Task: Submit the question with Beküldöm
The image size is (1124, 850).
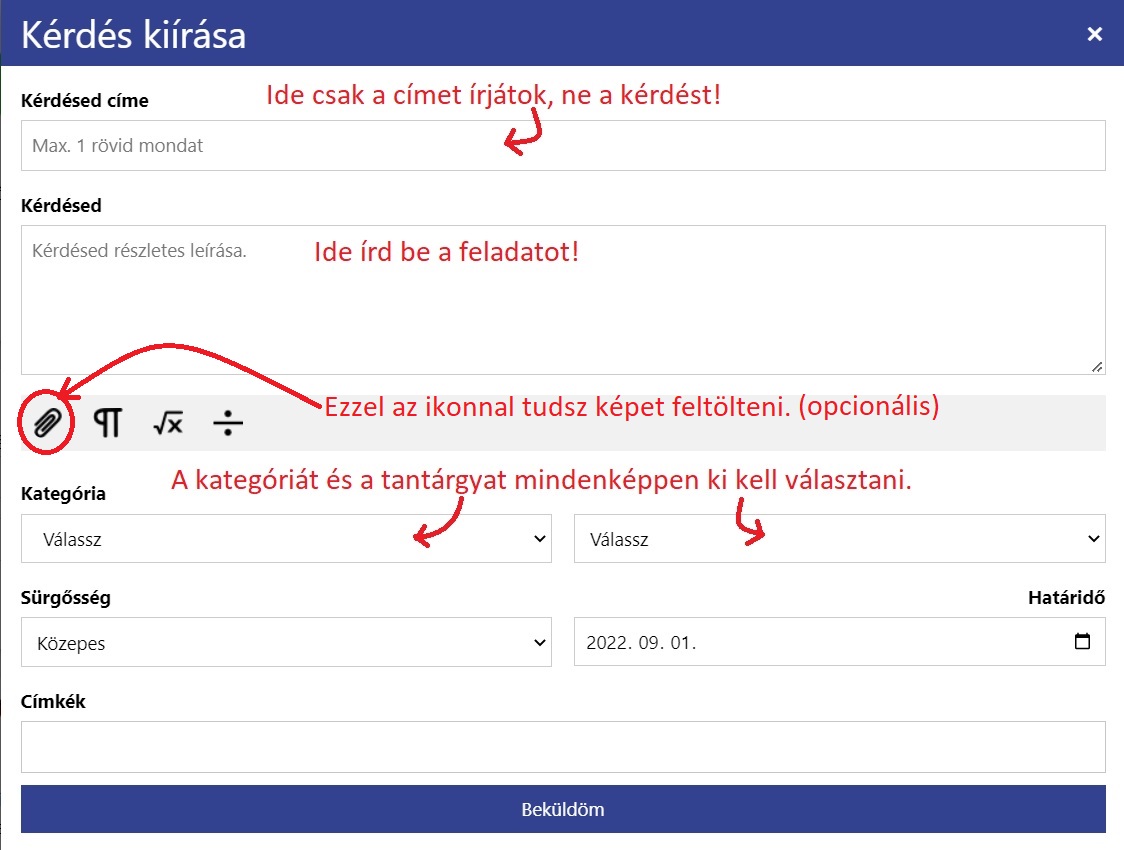Action: click(x=563, y=809)
